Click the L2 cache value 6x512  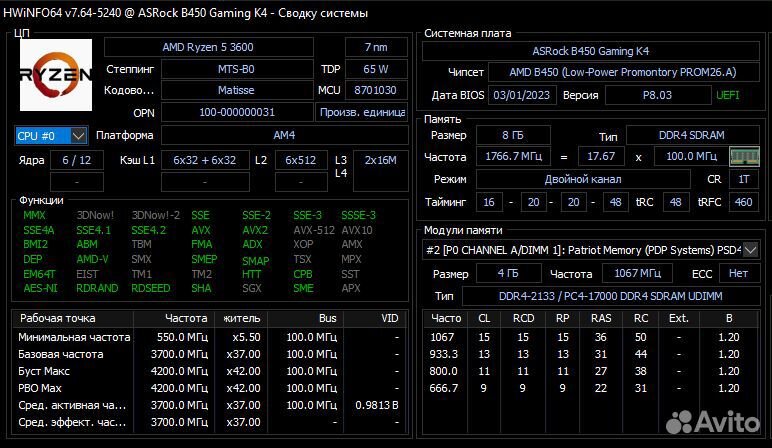(x=301, y=160)
